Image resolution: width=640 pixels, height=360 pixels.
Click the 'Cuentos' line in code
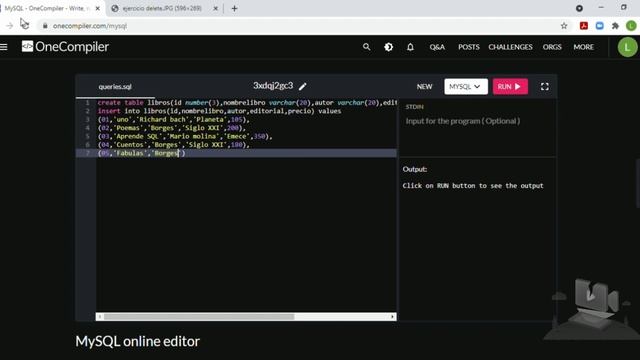pyautogui.click(x=173, y=145)
